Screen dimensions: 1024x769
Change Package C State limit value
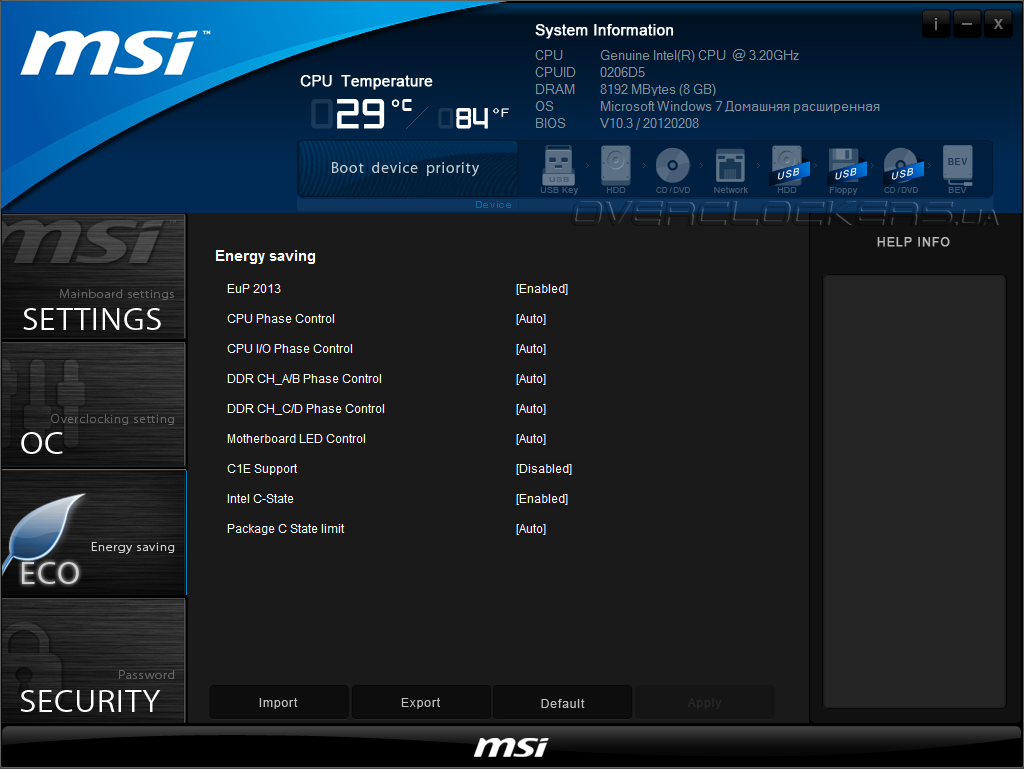(x=531, y=529)
